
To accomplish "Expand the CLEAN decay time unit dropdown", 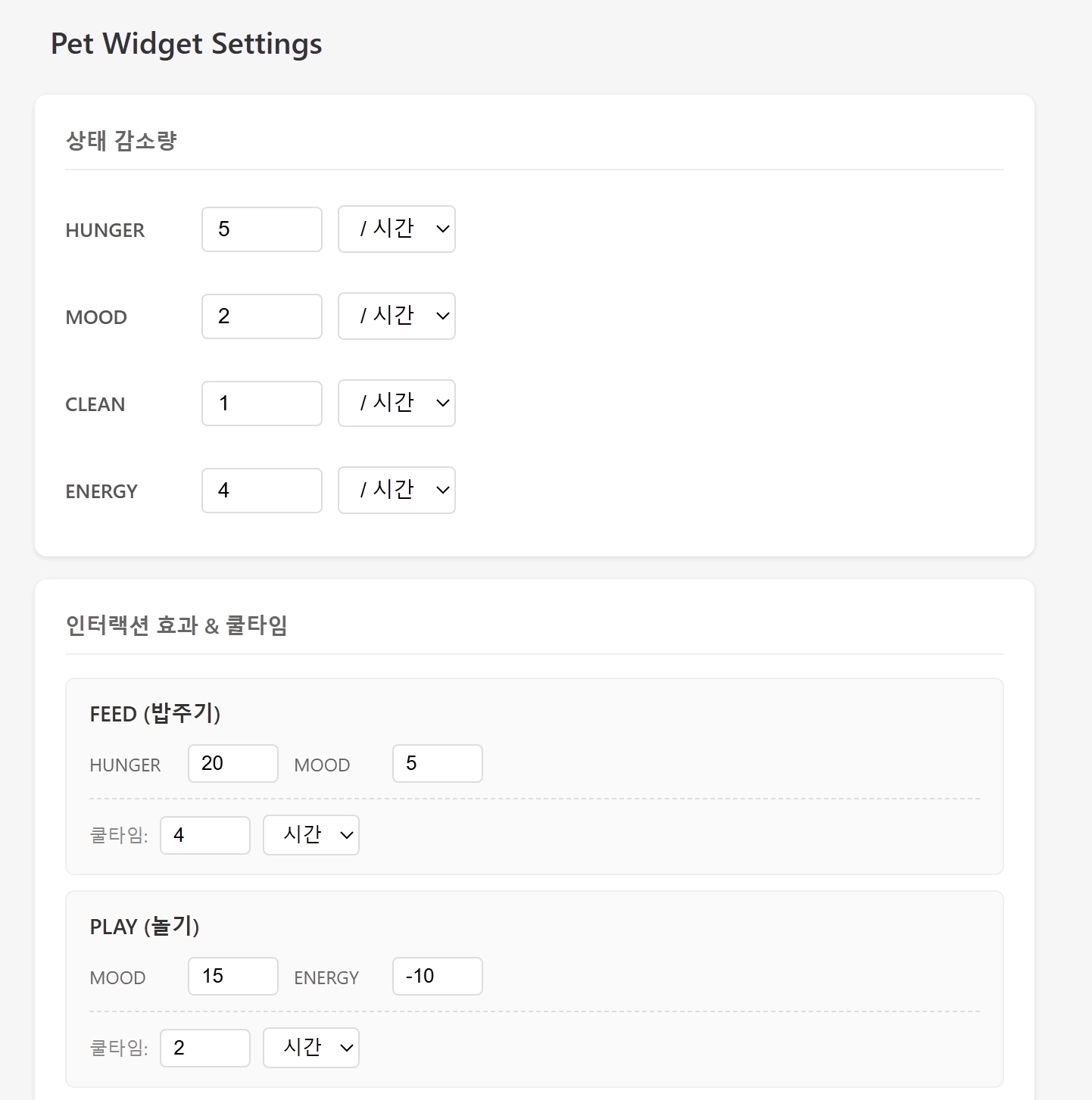I will click(x=396, y=404).
